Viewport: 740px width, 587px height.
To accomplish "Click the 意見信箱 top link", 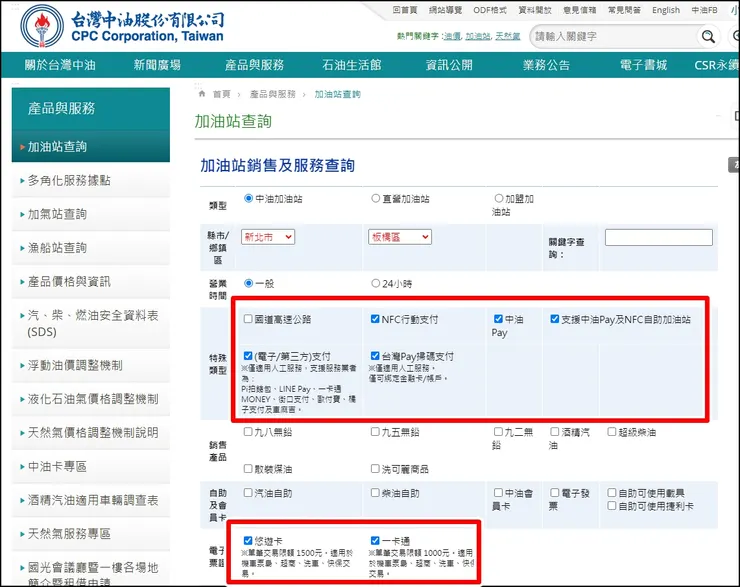I will pyautogui.click(x=580, y=10).
